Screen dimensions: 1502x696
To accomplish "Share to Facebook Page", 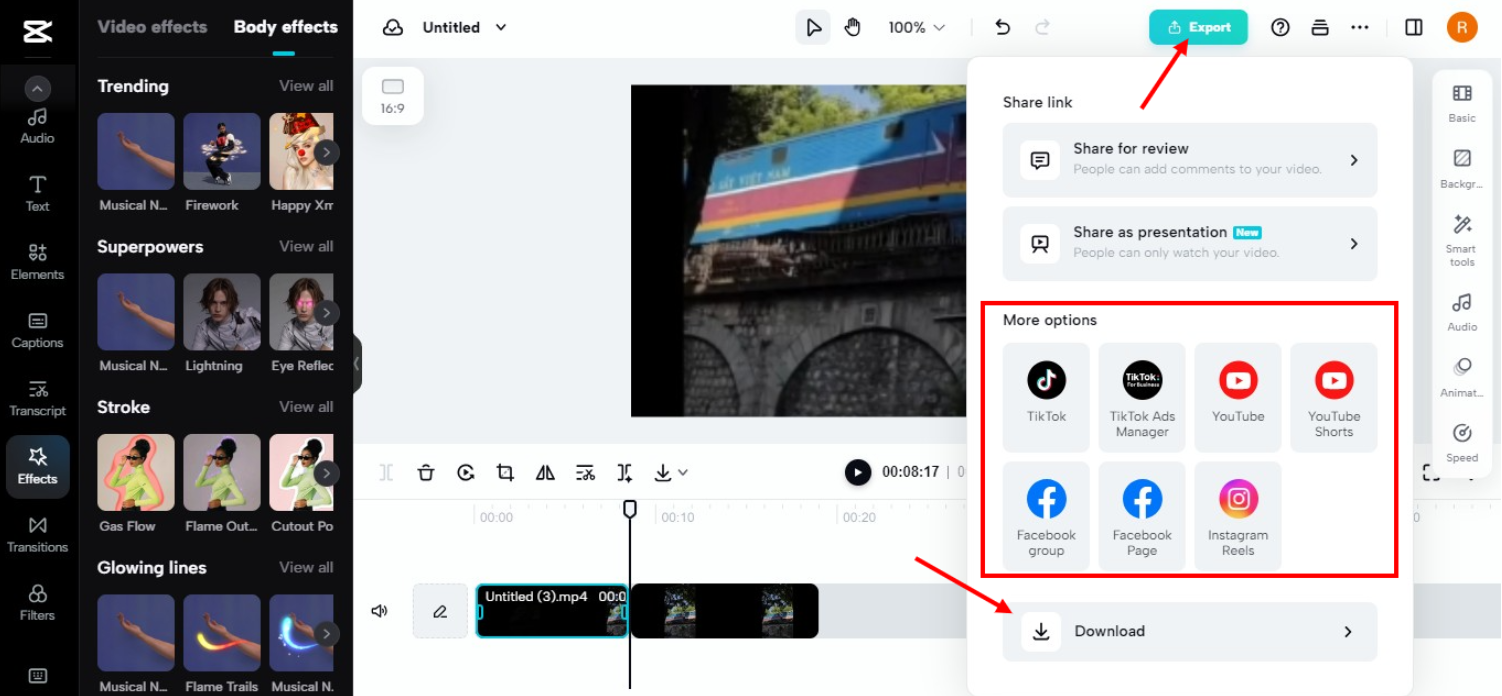I will [1142, 516].
